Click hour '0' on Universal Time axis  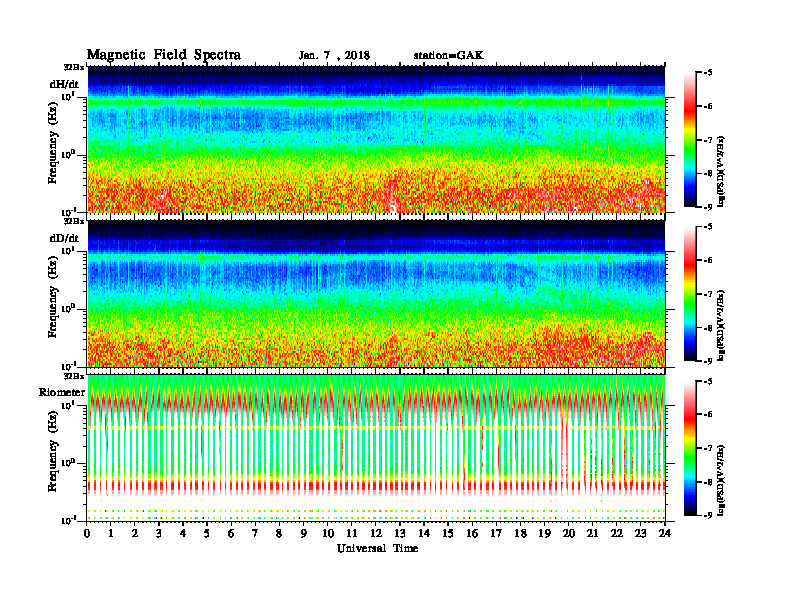coord(87,534)
